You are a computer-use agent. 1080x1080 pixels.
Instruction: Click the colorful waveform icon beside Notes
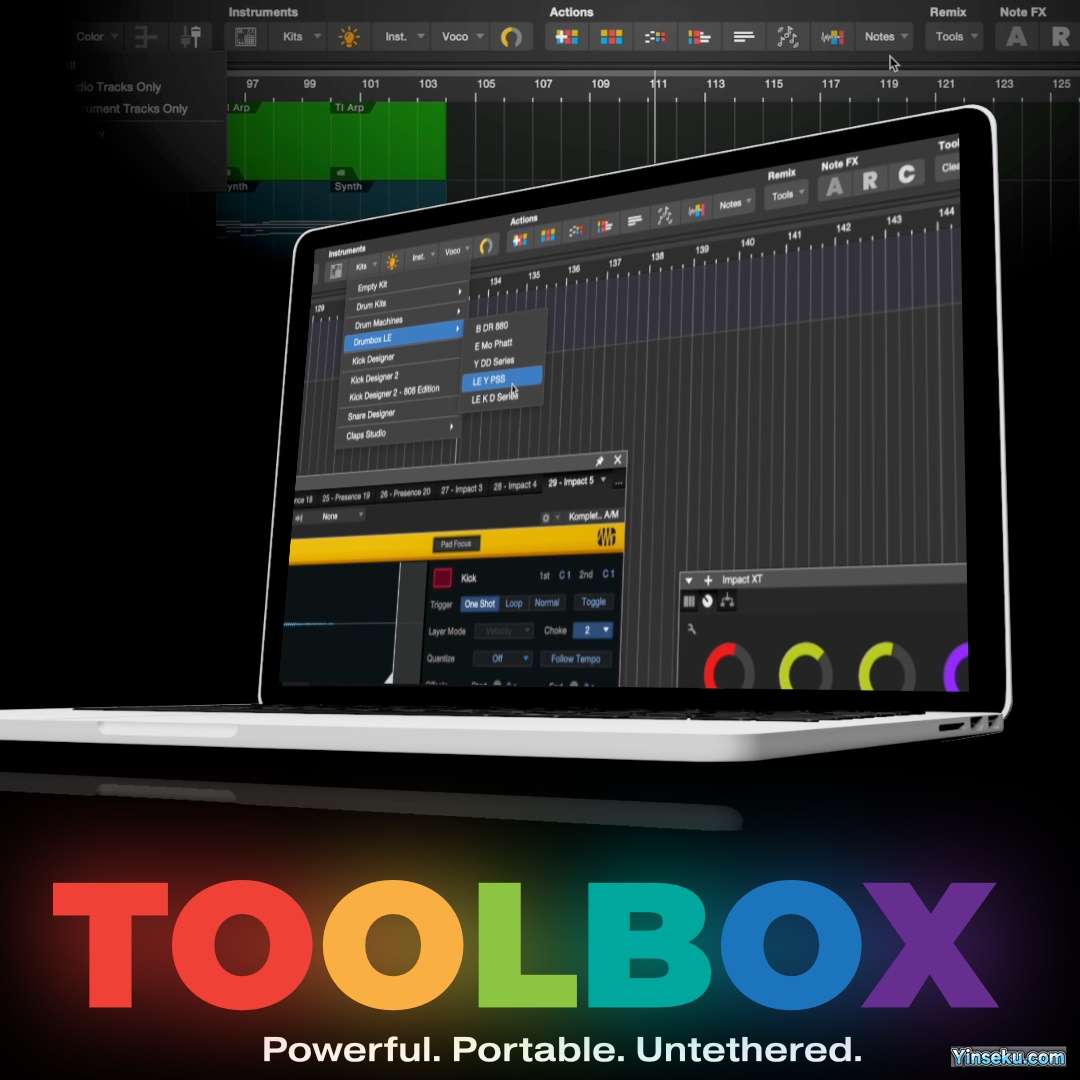point(832,37)
